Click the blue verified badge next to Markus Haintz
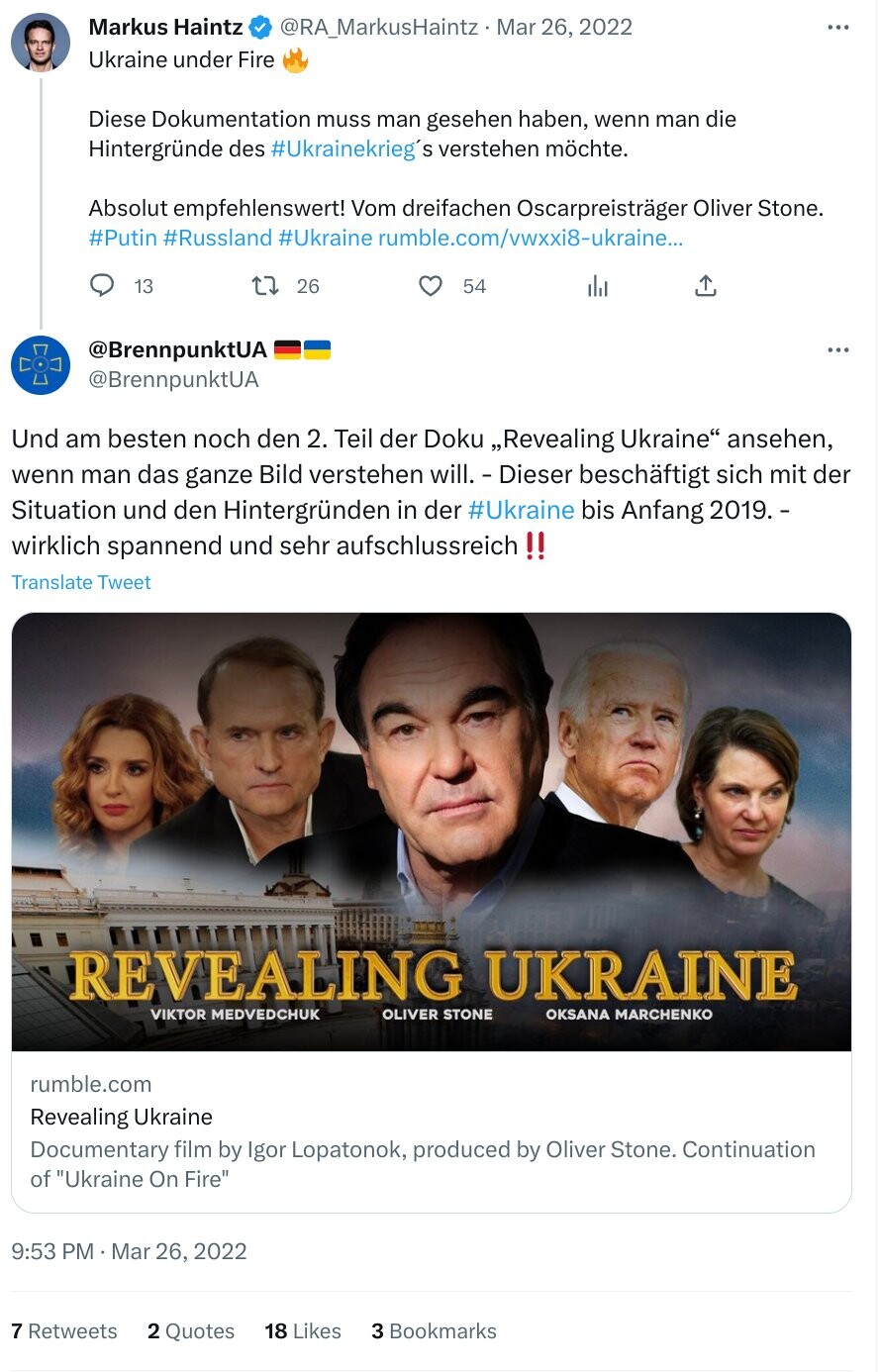Viewport: 881px width, 1372px height. [x=259, y=27]
